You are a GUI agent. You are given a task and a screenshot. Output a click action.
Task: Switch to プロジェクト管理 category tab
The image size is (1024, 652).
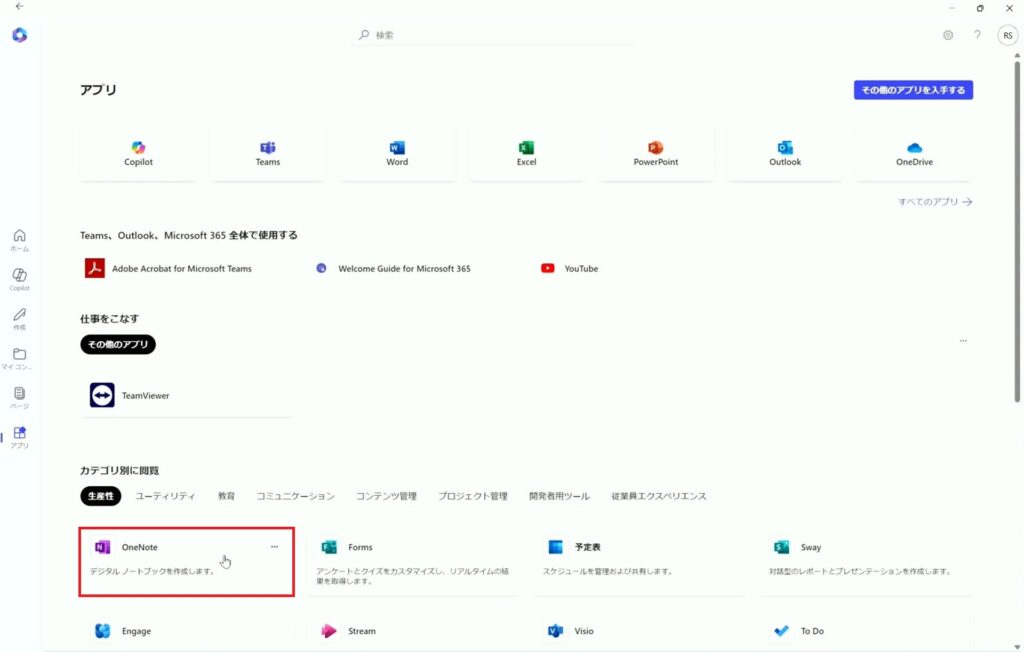[x=473, y=496]
